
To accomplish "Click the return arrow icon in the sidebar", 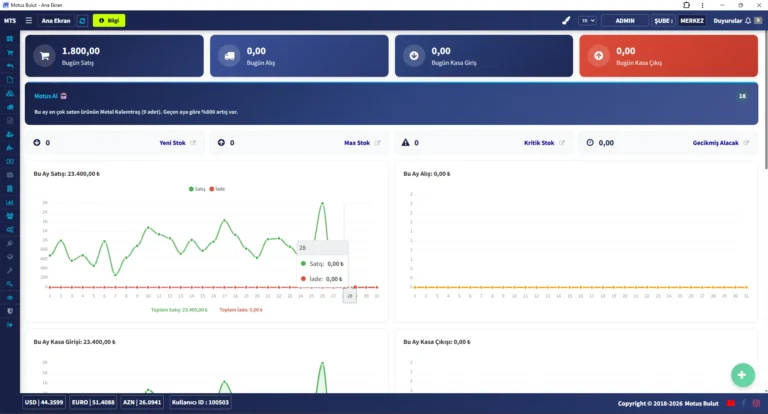I will point(10,66).
